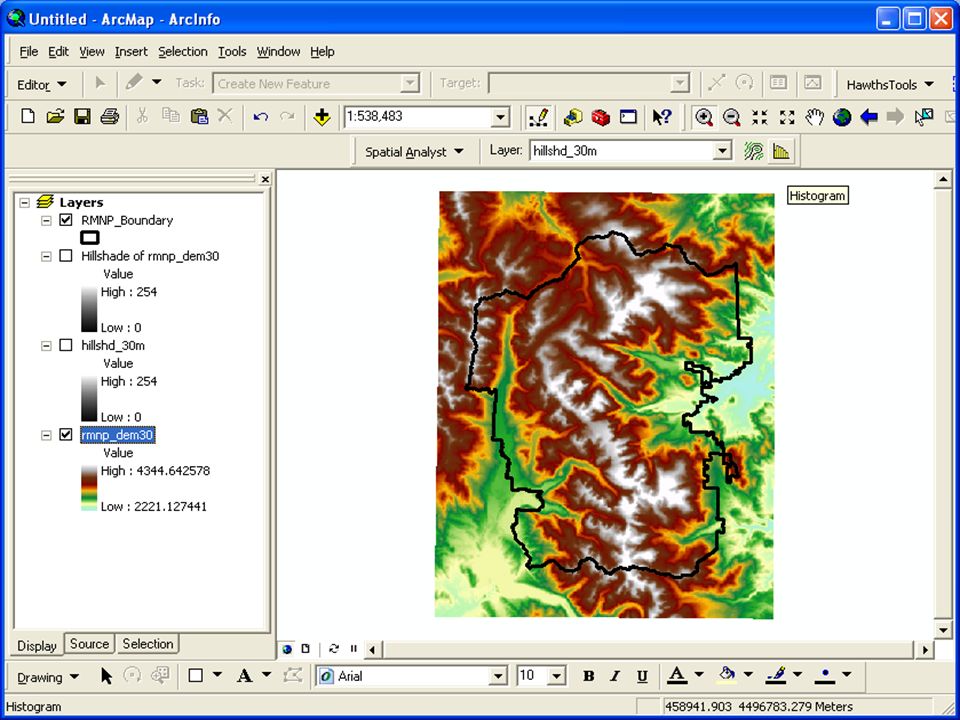Zoom to Full Extent globe icon
The image size is (960, 720).
[x=842, y=117]
